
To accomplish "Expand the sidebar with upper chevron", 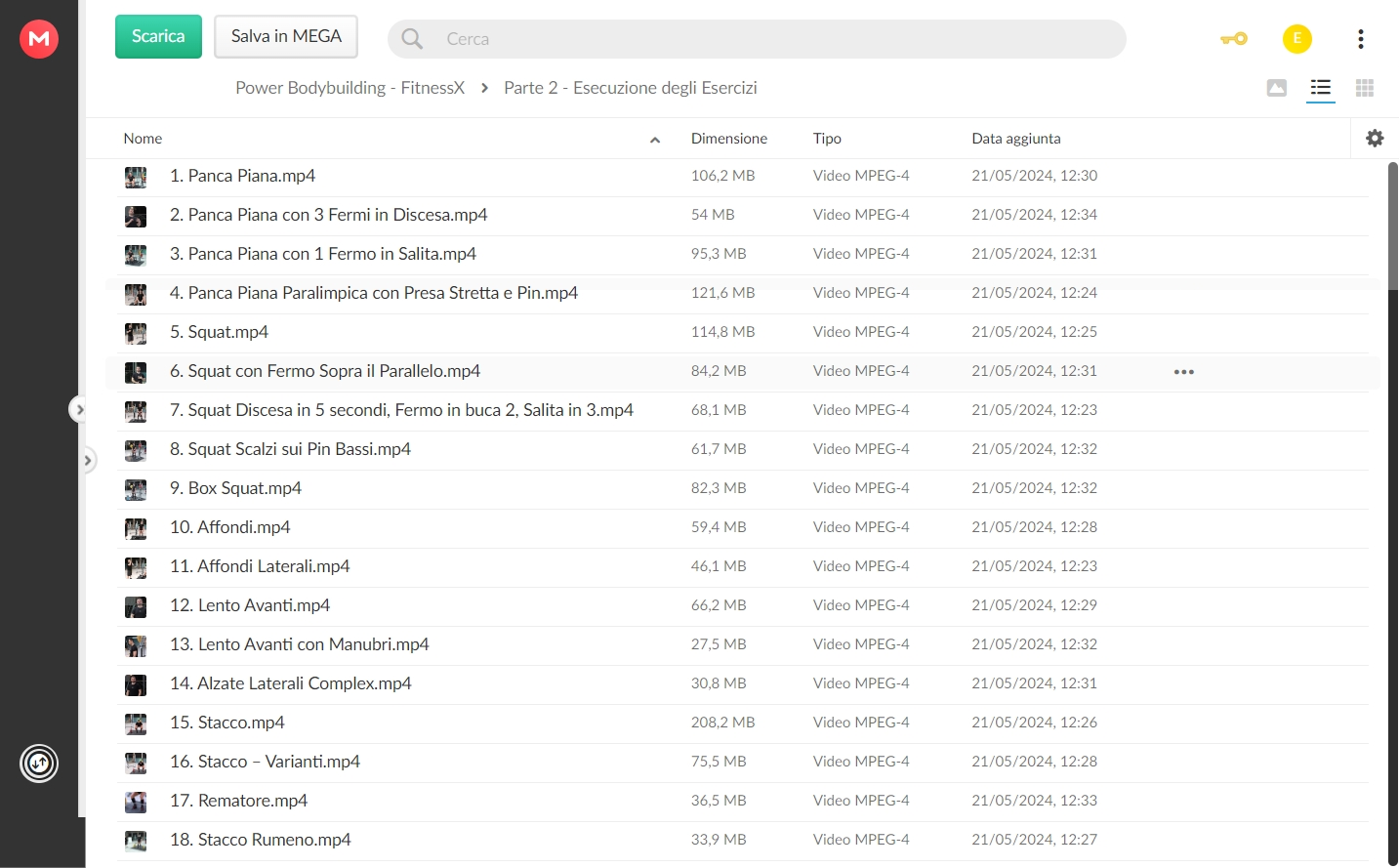I will click(79, 410).
